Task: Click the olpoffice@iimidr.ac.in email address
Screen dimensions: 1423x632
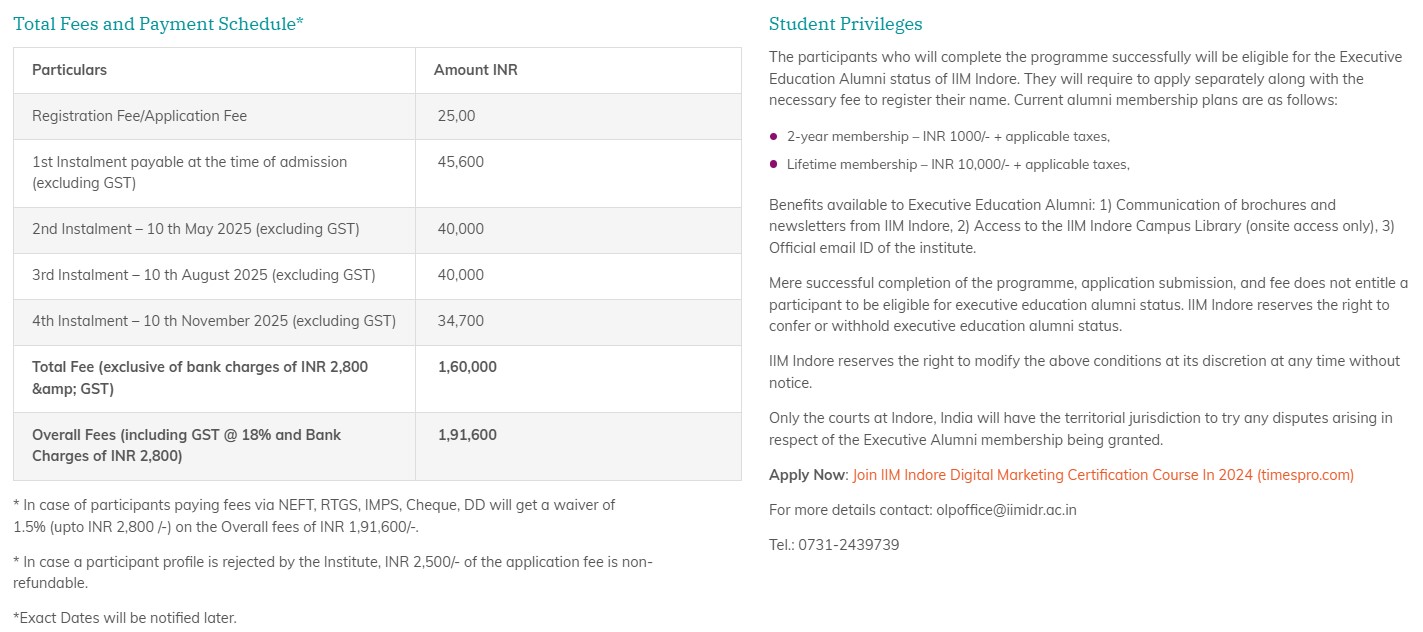Action: (x=1006, y=510)
